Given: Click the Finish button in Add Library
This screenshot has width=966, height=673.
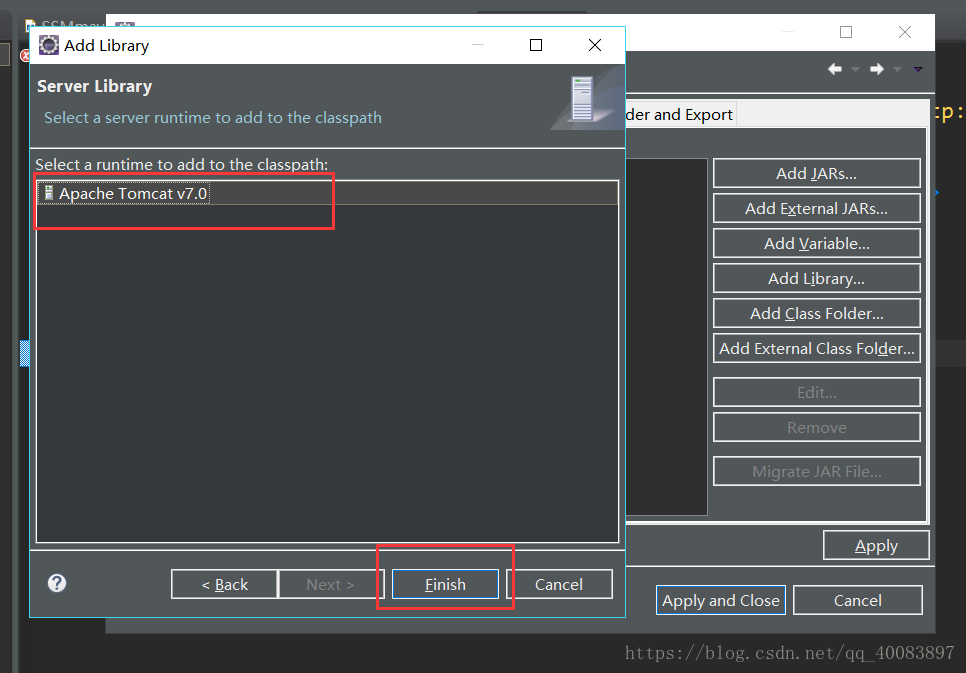Looking at the screenshot, I should [445, 584].
